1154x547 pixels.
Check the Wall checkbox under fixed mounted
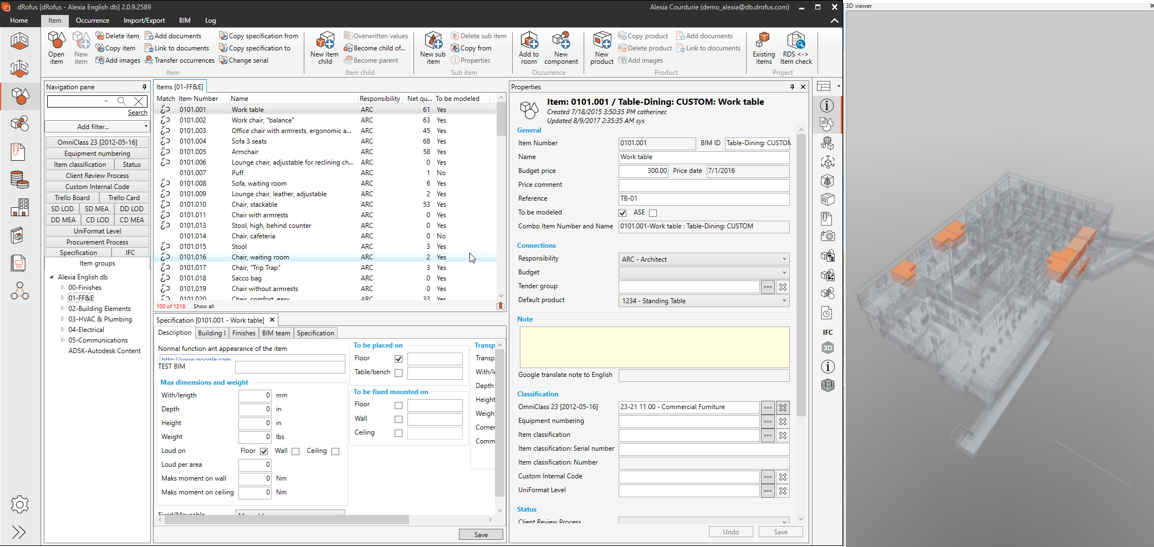pyautogui.click(x=398, y=419)
